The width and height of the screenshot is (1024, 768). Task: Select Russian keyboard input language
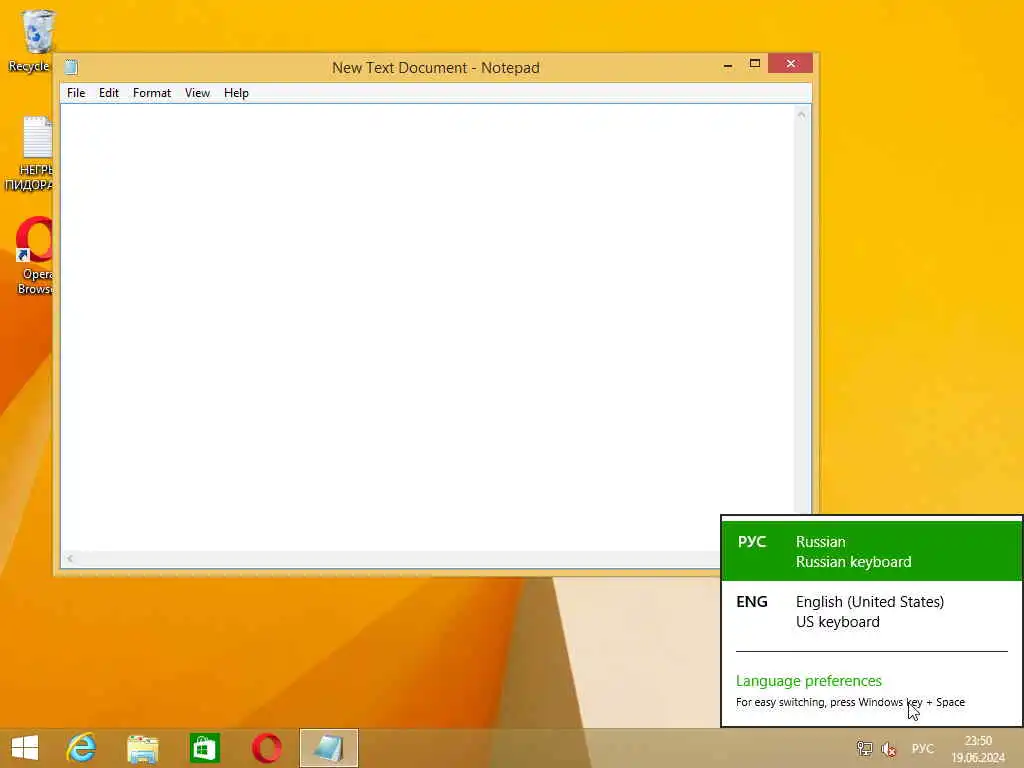pyautogui.click(x=871, y=551)
